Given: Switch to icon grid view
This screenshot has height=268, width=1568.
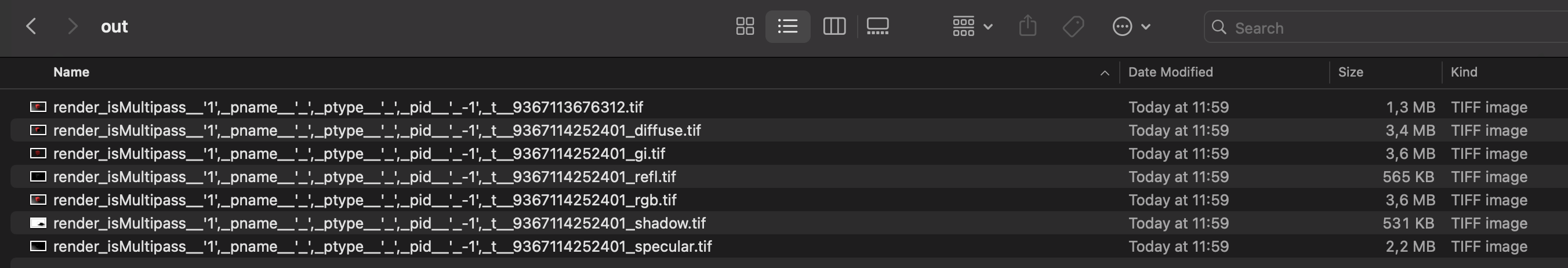Looking at the screenshot, I should pos(745,26).
